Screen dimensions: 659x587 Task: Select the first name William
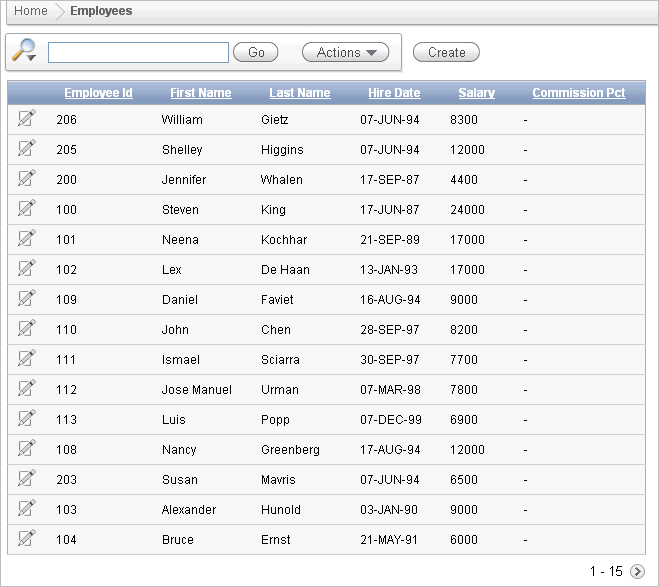pyautogui.click(x=182, y=120)
